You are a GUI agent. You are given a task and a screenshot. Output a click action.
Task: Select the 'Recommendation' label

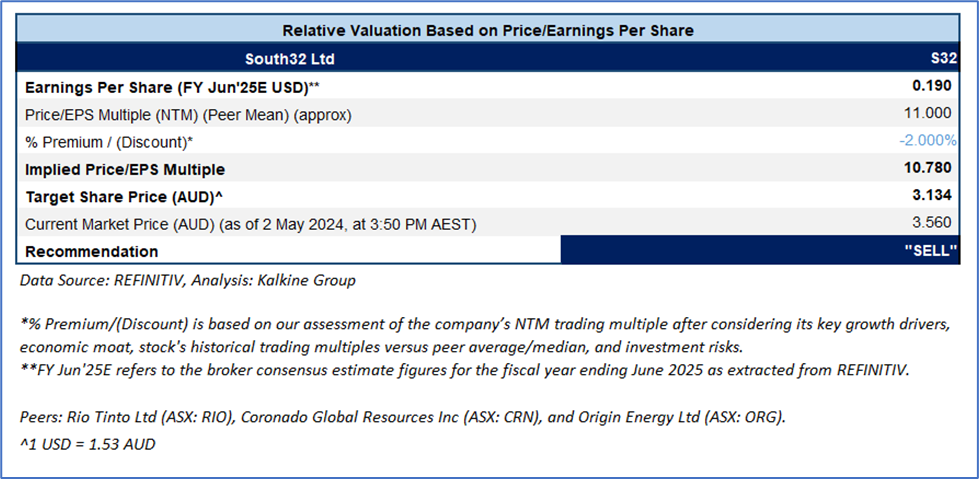point(91,252)
